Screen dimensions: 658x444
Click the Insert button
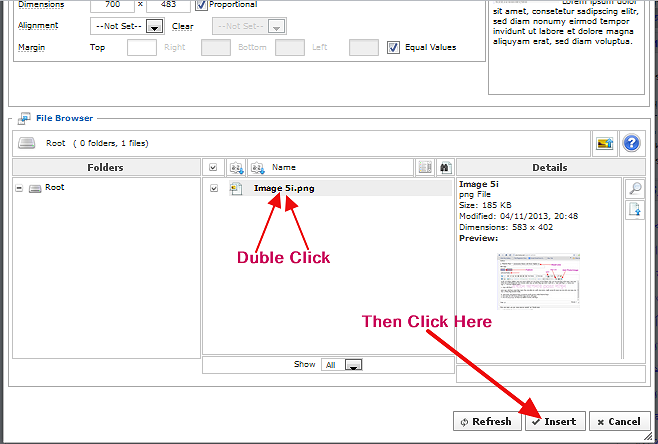point(554,421)
